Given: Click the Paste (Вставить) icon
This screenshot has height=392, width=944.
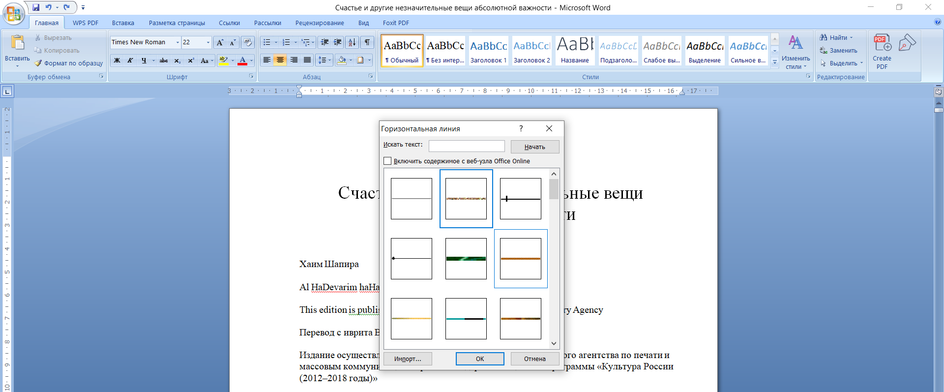Looking at the screenshot, I should pyautogui.click(x=17, y=43).
